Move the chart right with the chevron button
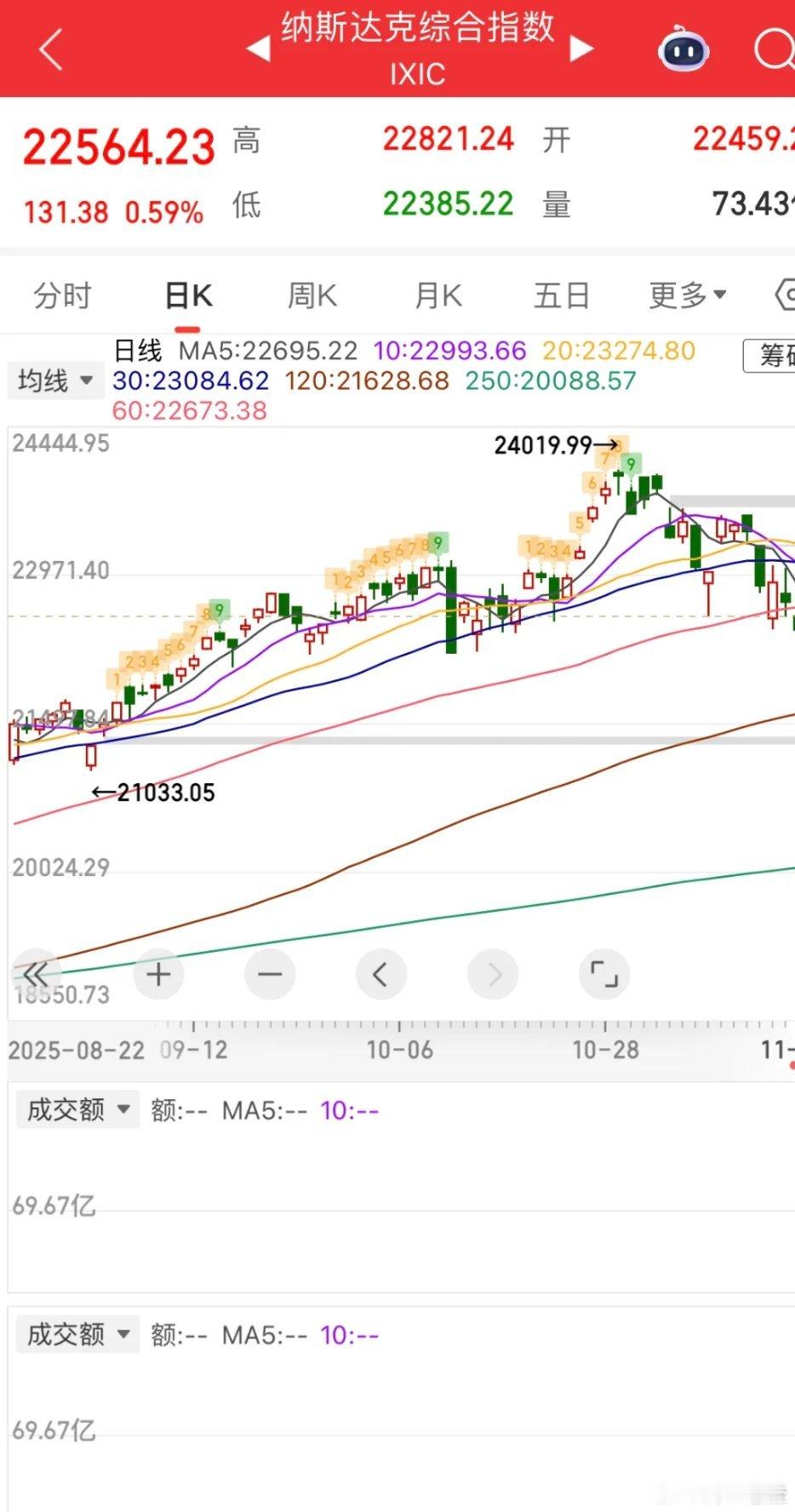The image size is (795, 1512). click(493, 974)
